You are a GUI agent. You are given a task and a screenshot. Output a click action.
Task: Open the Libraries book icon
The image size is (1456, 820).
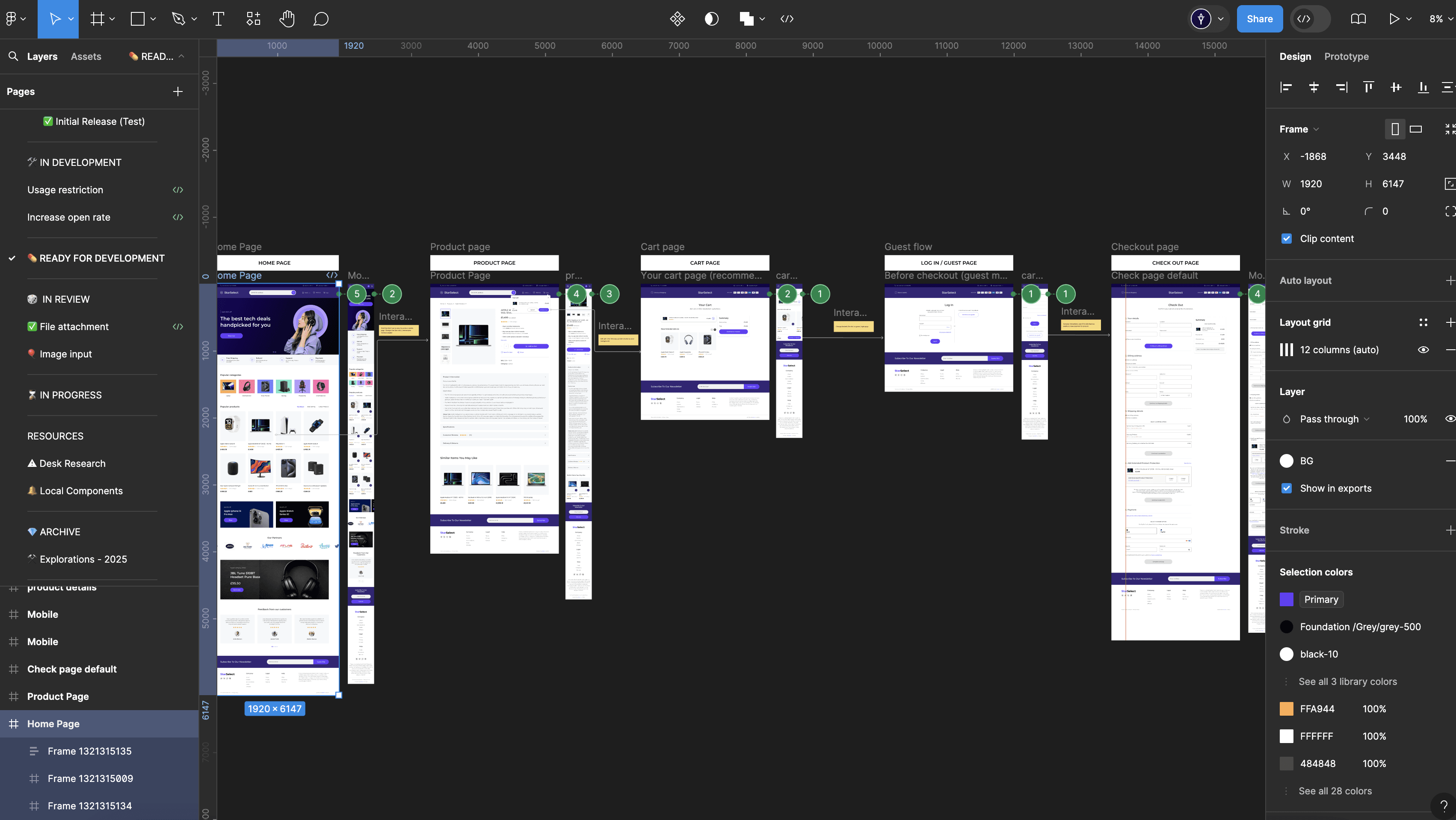[x=1358, y=19]
